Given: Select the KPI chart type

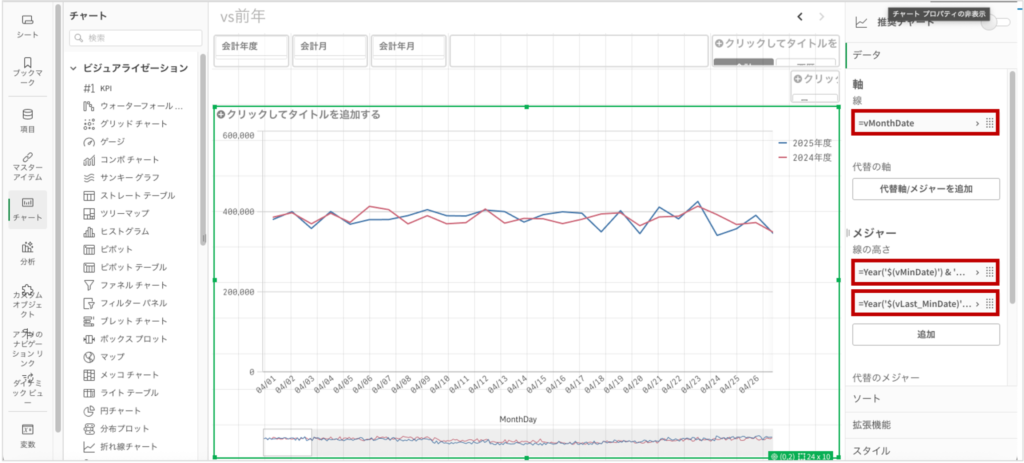Looking at the screenshot, I should click(105, 88).
